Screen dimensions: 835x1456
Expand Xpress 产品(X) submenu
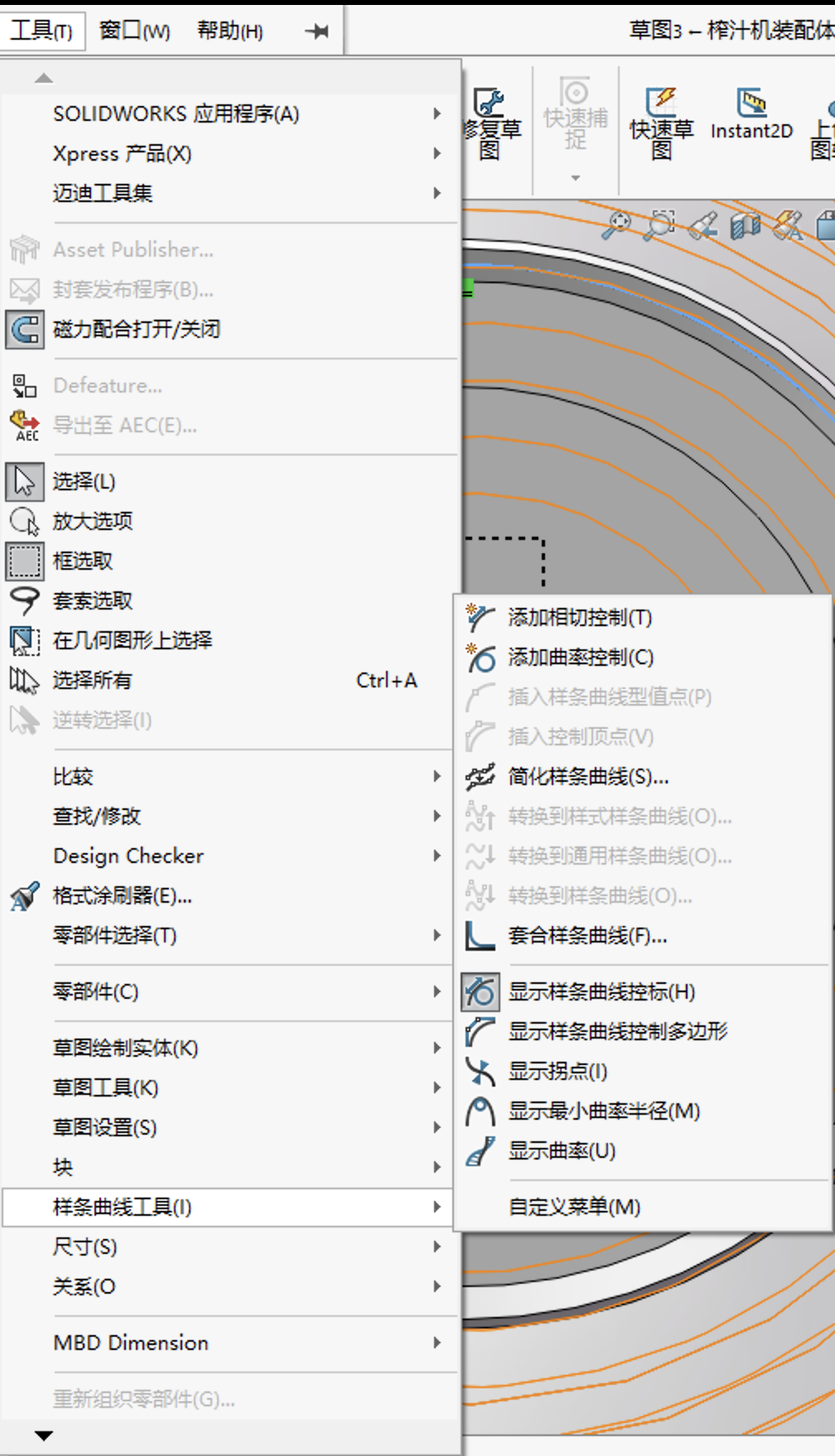click(230, 153)
